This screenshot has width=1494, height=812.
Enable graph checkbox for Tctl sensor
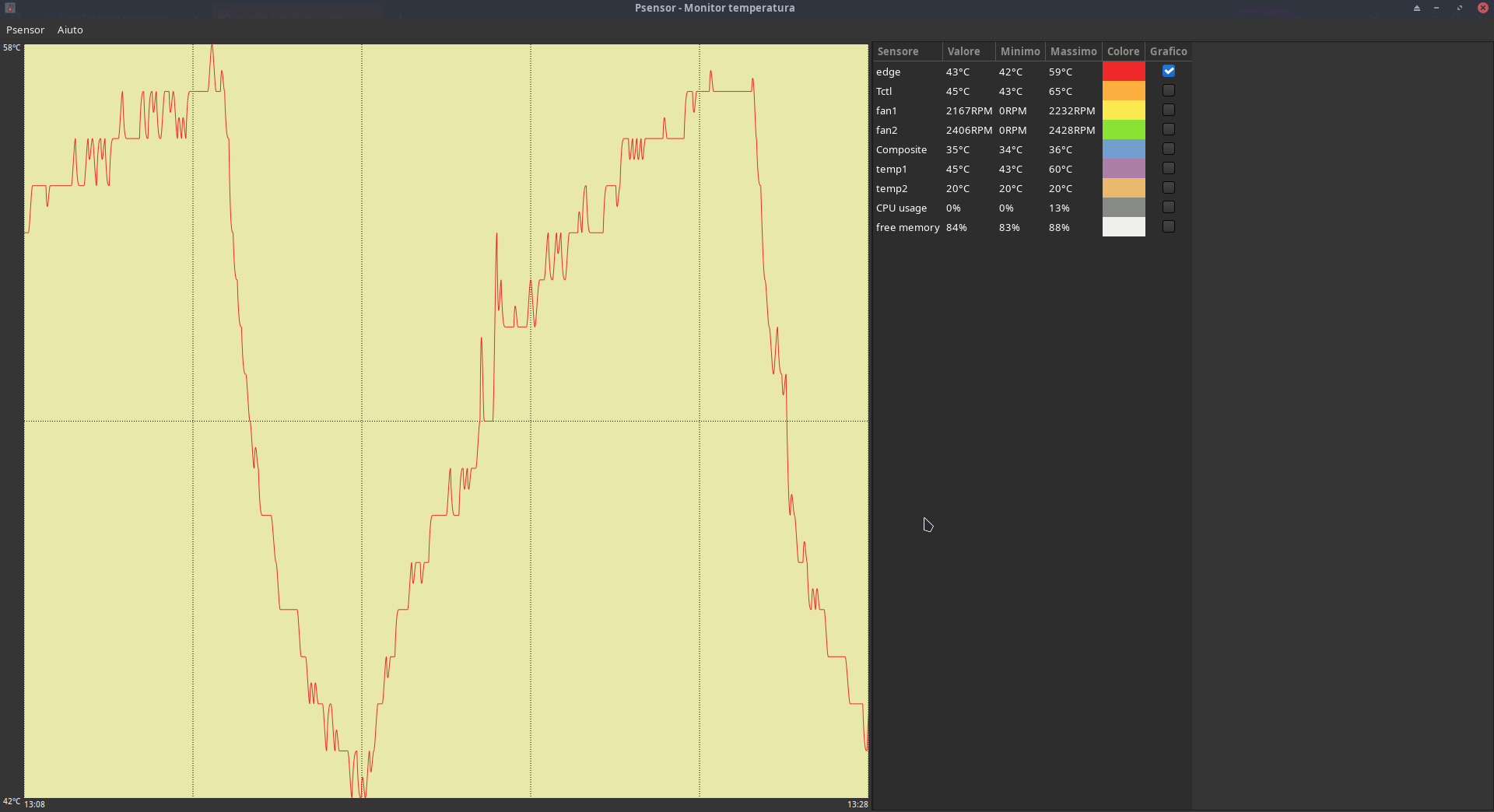point(1168,90)
